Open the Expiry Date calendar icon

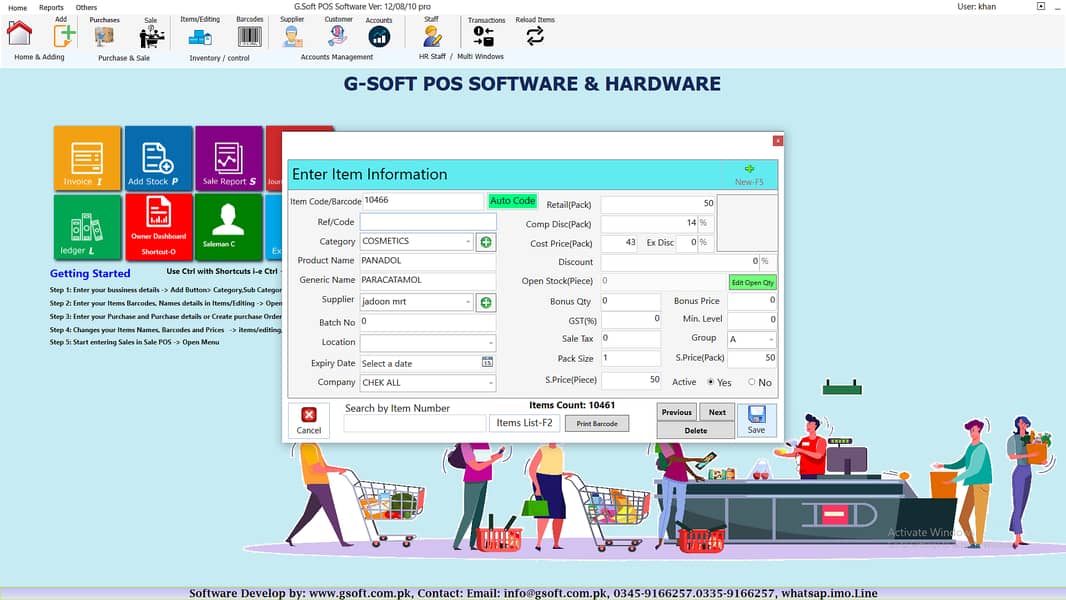tap(487, 362)
